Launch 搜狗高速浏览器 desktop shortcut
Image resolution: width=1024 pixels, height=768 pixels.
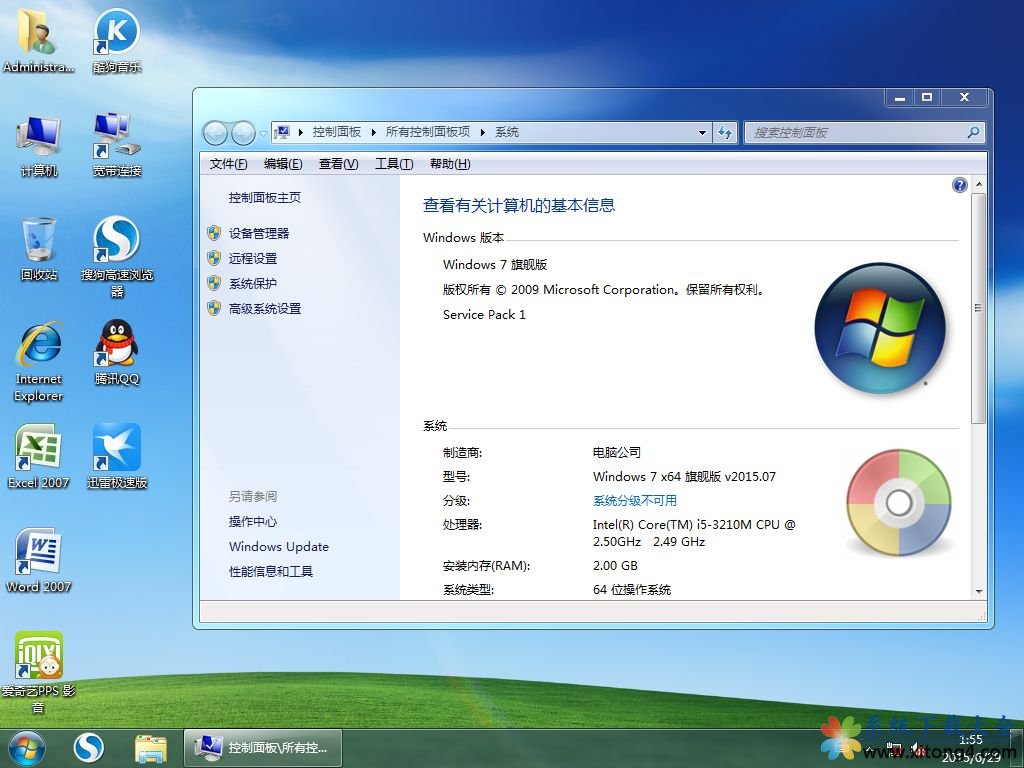pyautogui.click(x=116, y=257)
